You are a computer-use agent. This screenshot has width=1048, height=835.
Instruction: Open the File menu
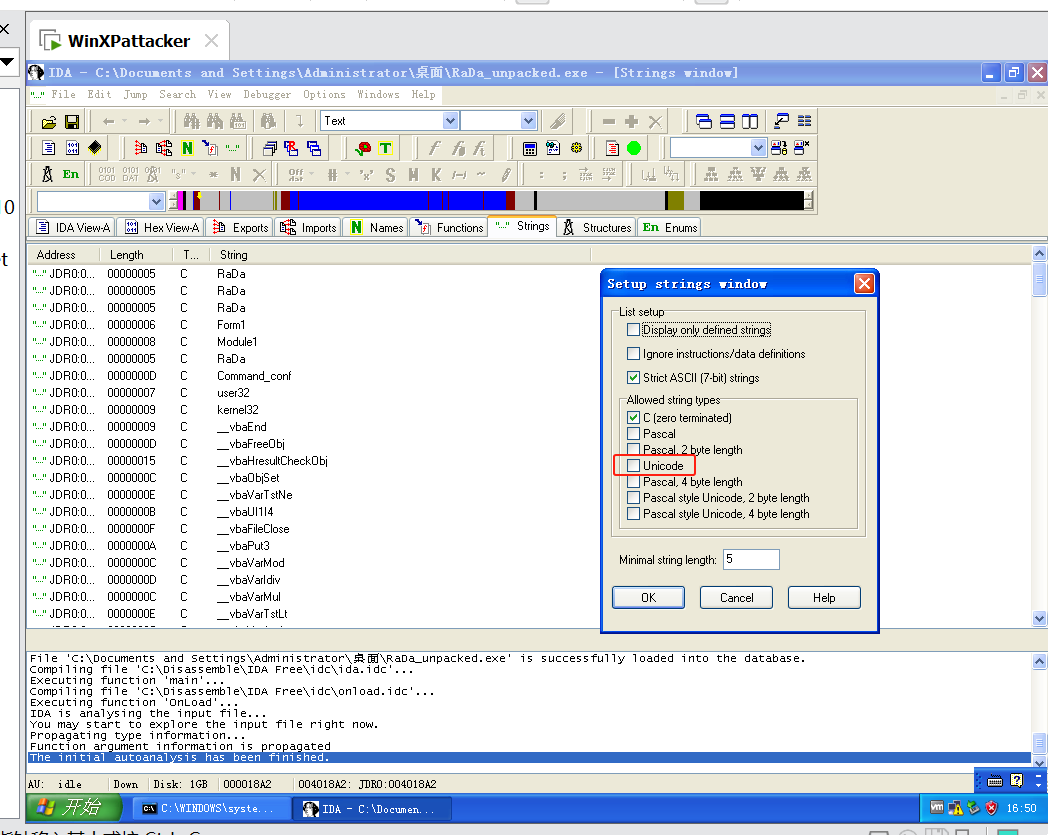pos(63,95)
